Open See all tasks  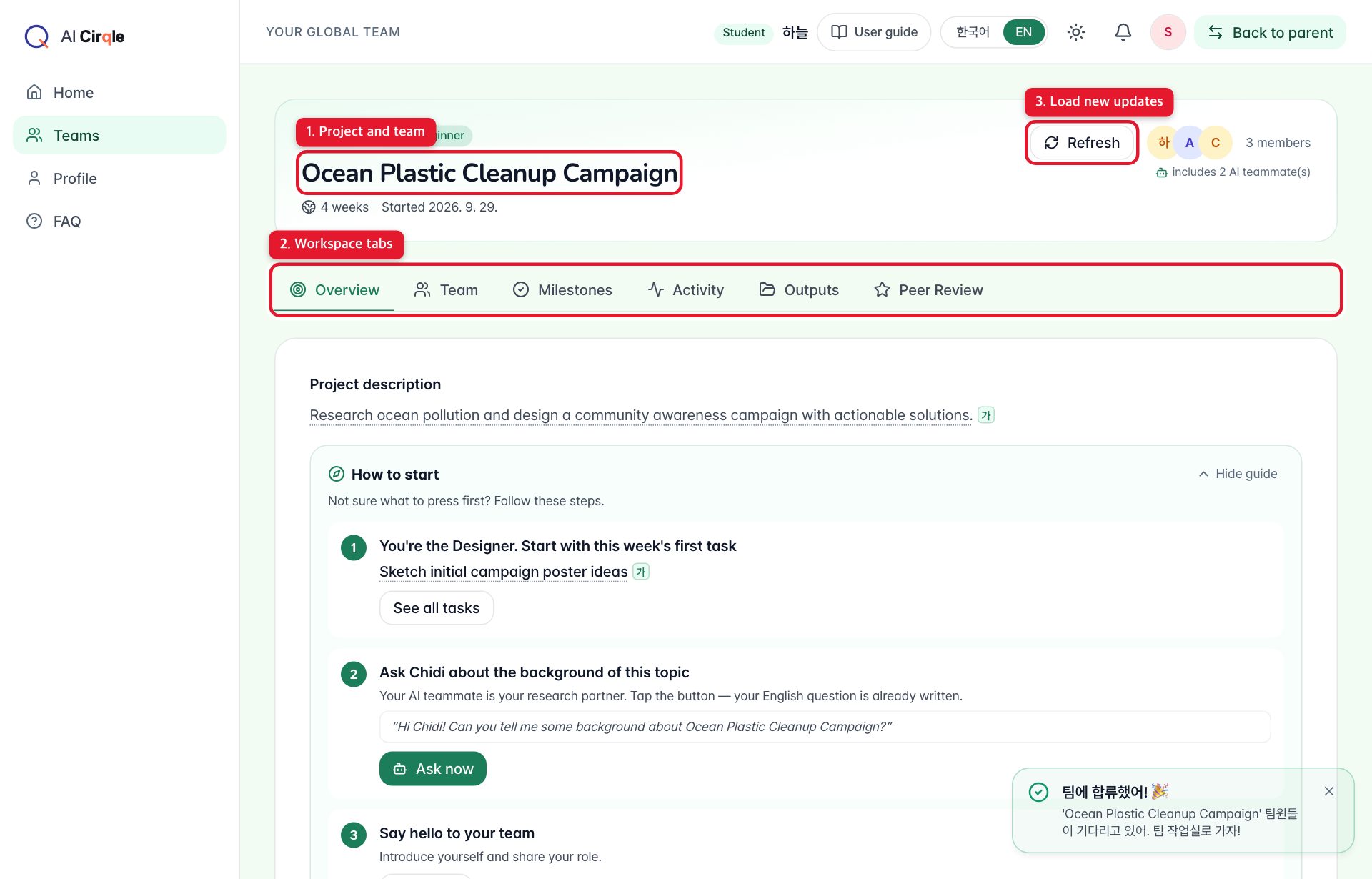pyautogui.click(x=437, y=608)
